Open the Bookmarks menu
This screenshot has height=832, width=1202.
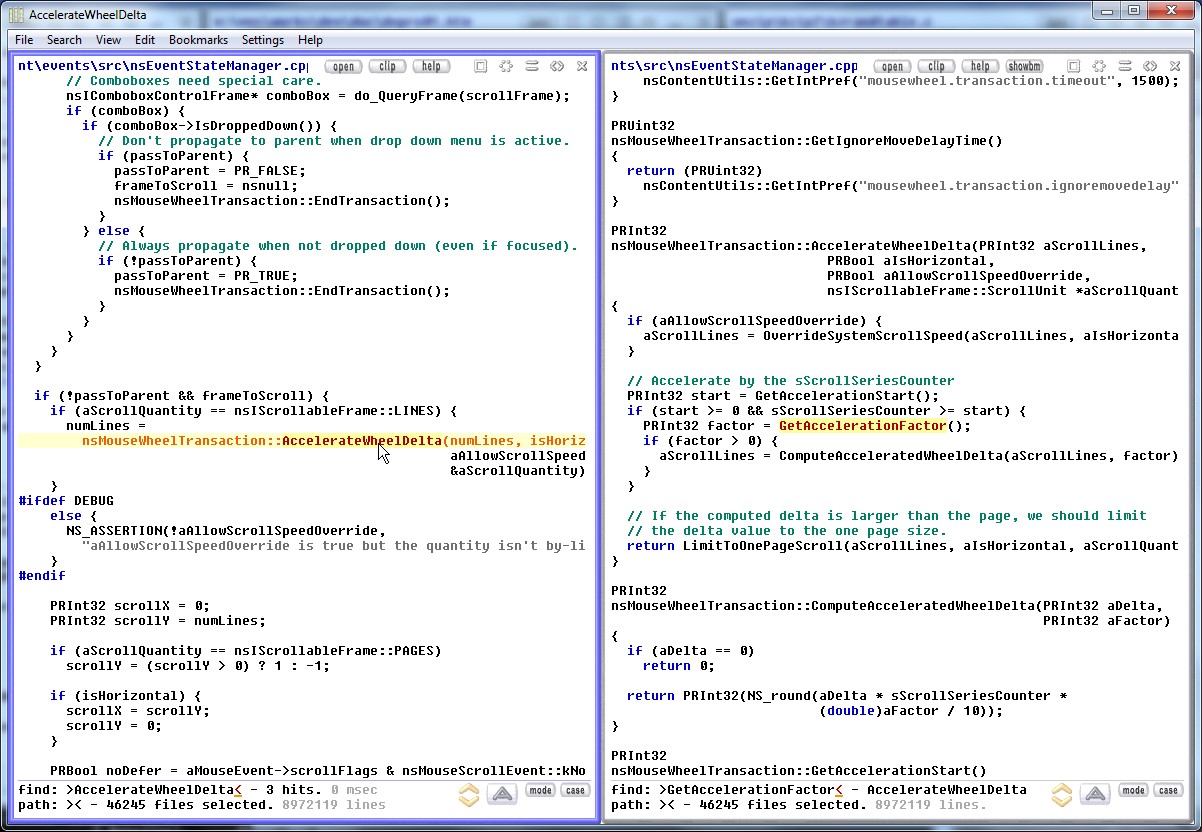coord(198,40)
